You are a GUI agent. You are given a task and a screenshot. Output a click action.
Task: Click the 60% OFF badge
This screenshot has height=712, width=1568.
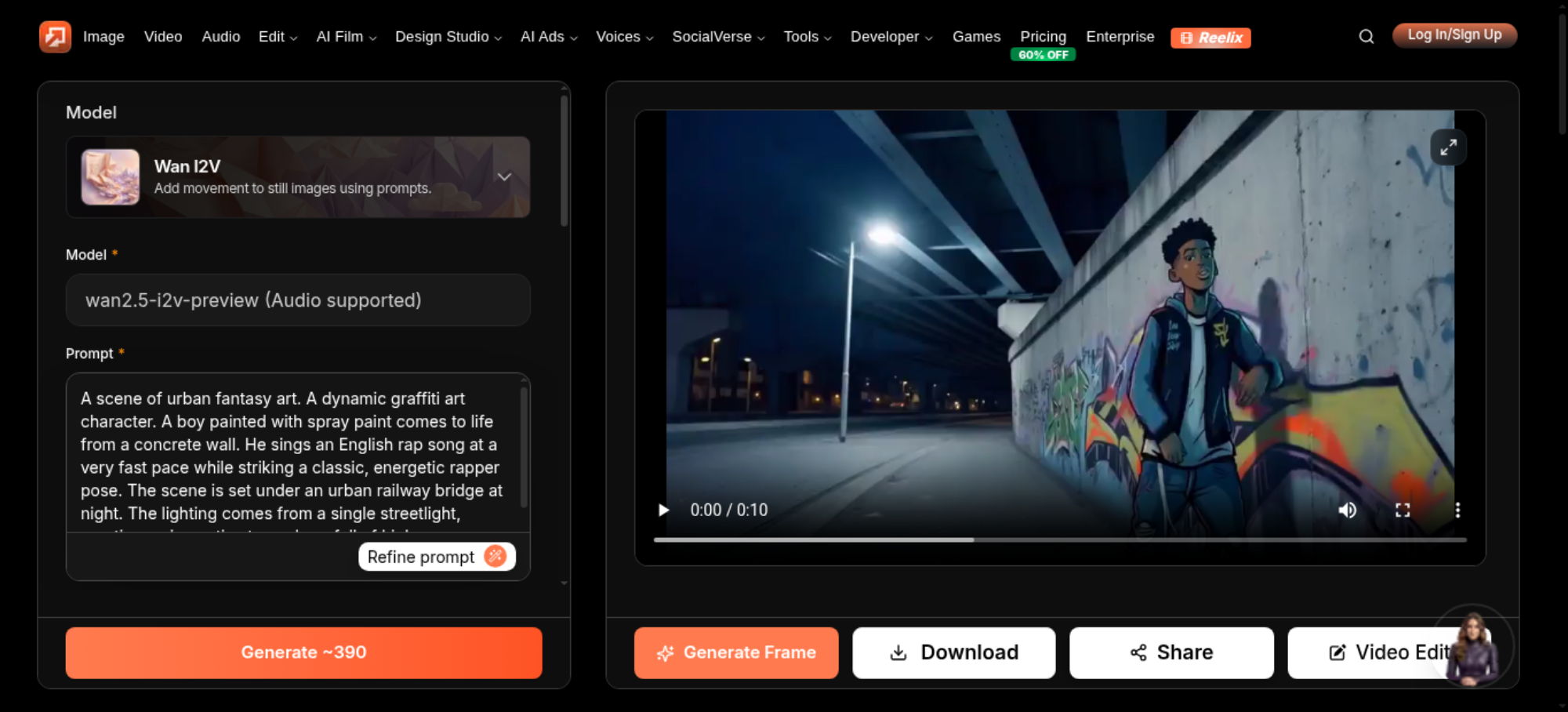1043,55
